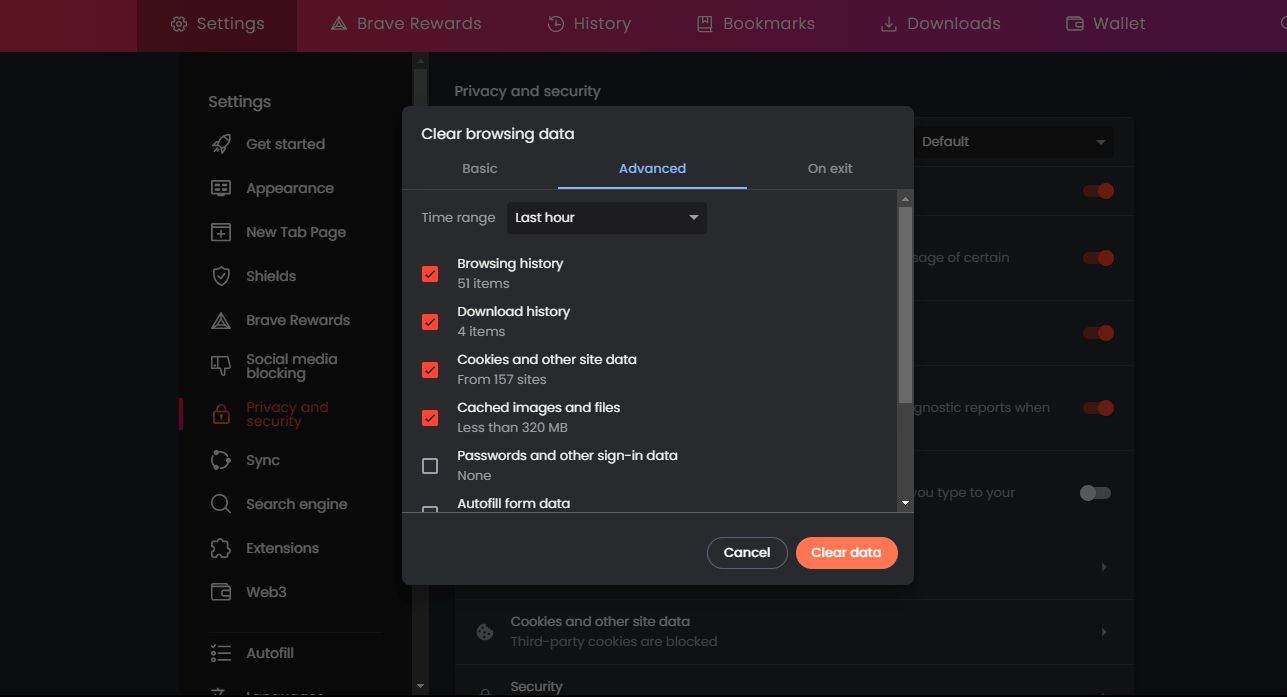Toggle the switch beside 'diagnostic reports when' text
Viewport: 1287px width, 697px height.
pos(1097,408)
